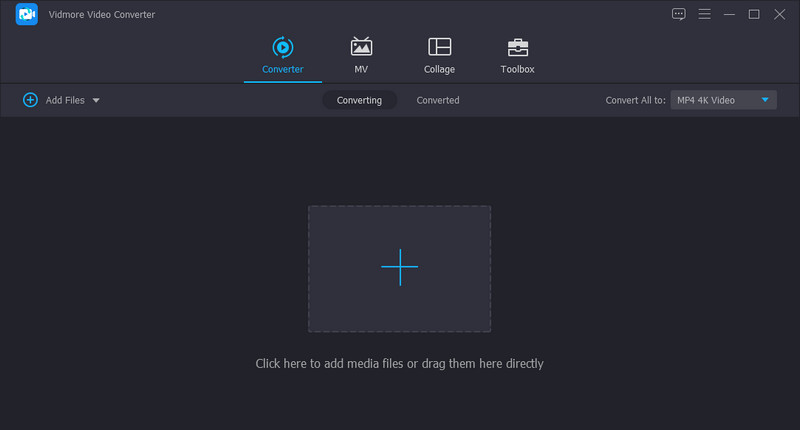Click the Vidmore app logo
Viewport: 800px width, 430px height.
(27, 14)
